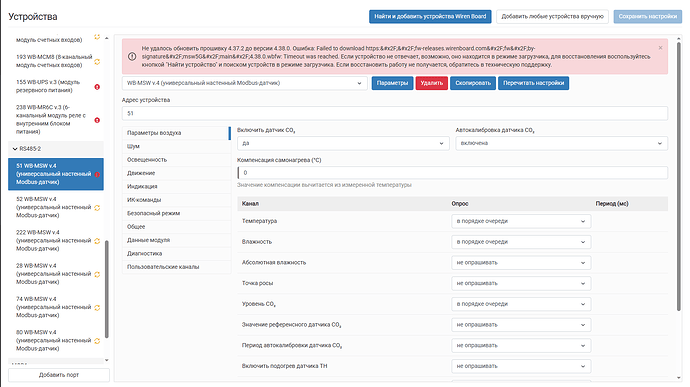Click device list scroll-down arrow
The height and width of the screenshot is (387, 690).
[106, 360]
